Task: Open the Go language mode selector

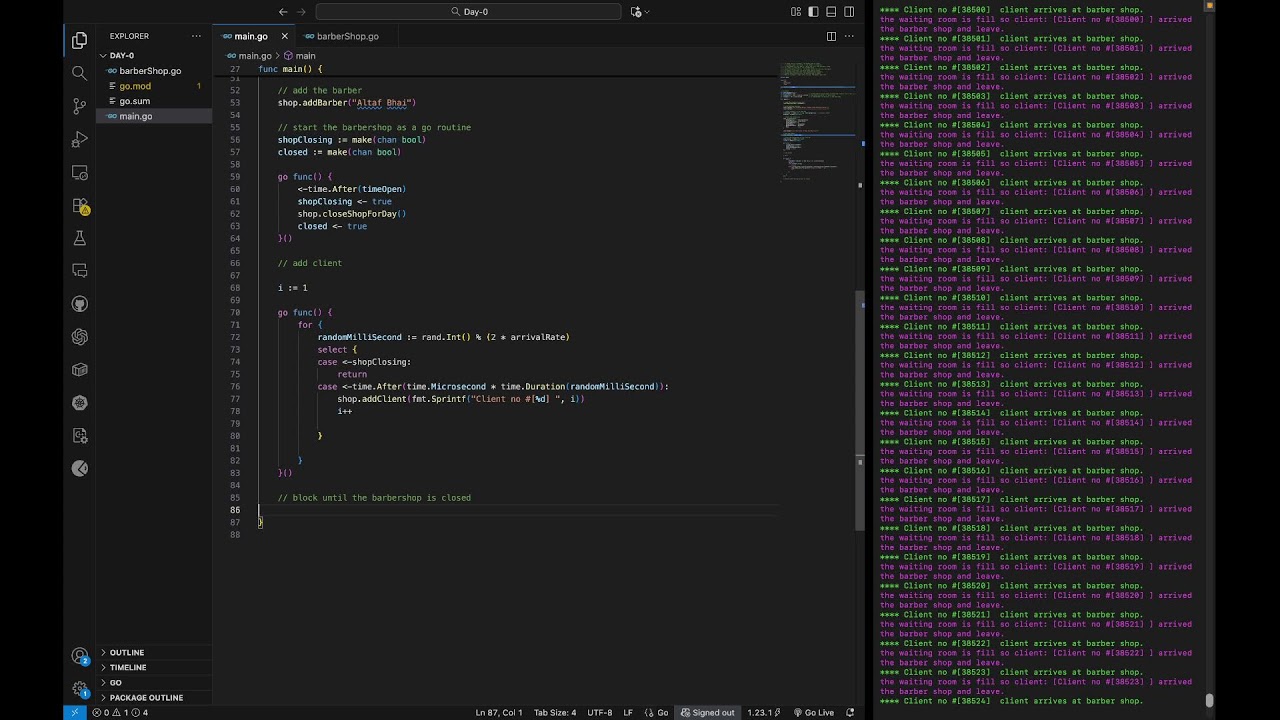Action: [662, 712]
